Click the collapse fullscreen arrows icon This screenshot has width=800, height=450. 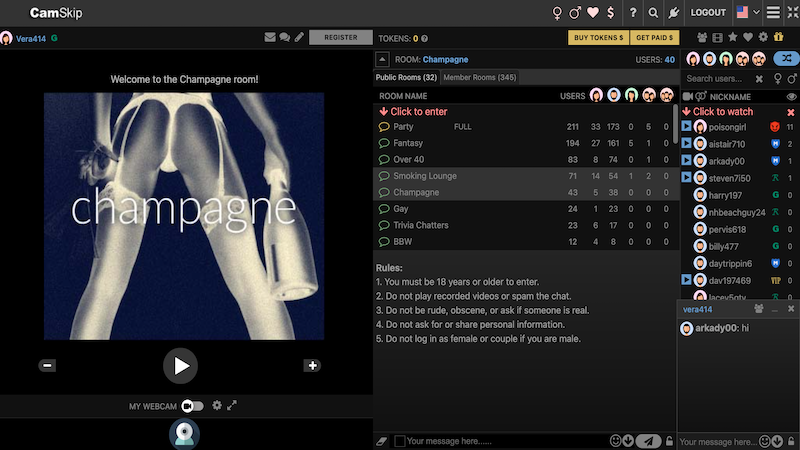pyautogui.click(x=792, y=12)
